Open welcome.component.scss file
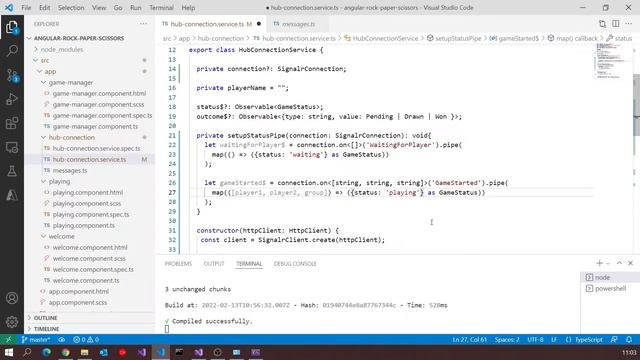The image size is (640, 360). pyautogui.click(x=89, y=258)
